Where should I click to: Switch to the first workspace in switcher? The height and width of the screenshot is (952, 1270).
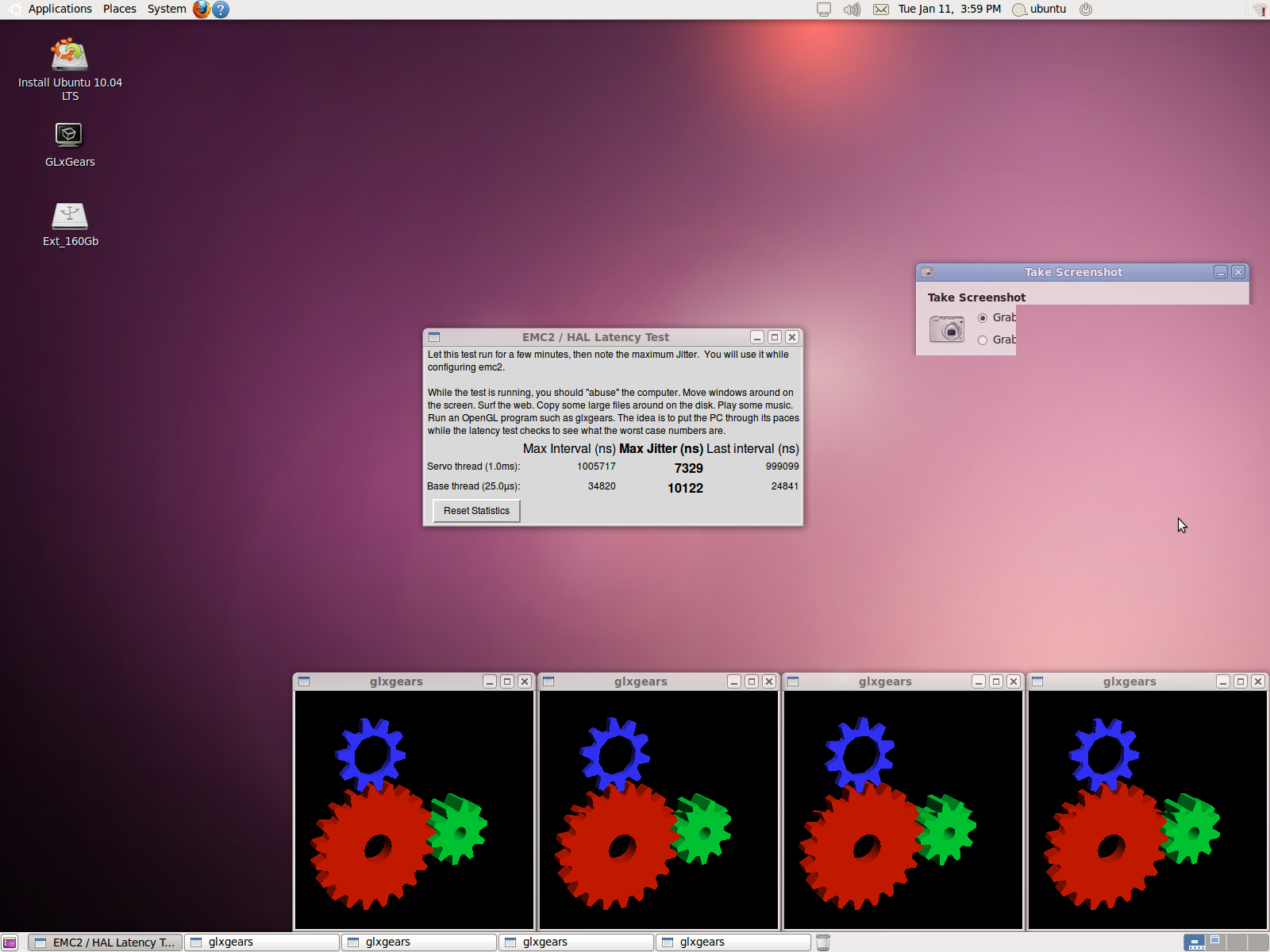click(1195, 942)
